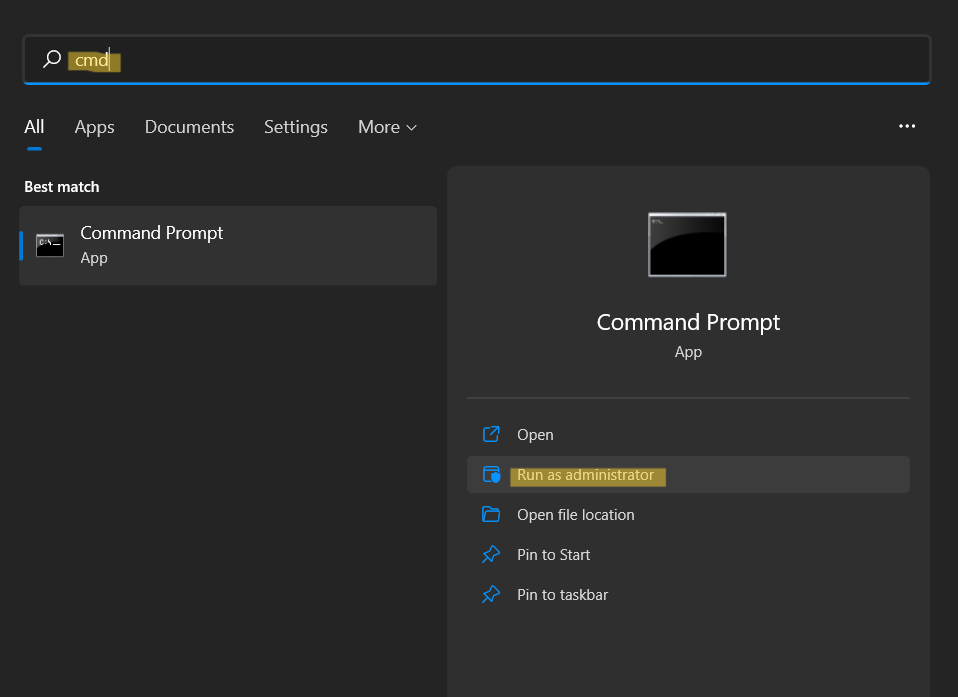Screen dimensions: 958x697
Task: Click the large Command Prompt preview icon
Action: coord(687,244)
